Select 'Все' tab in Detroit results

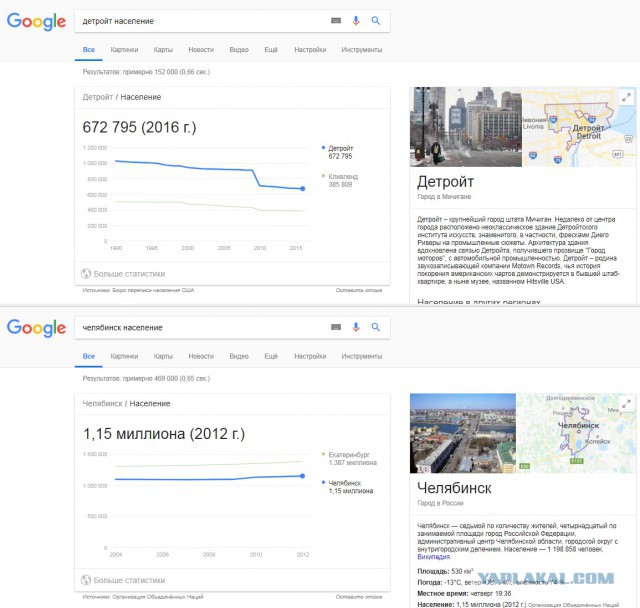[x=89, y=50]
